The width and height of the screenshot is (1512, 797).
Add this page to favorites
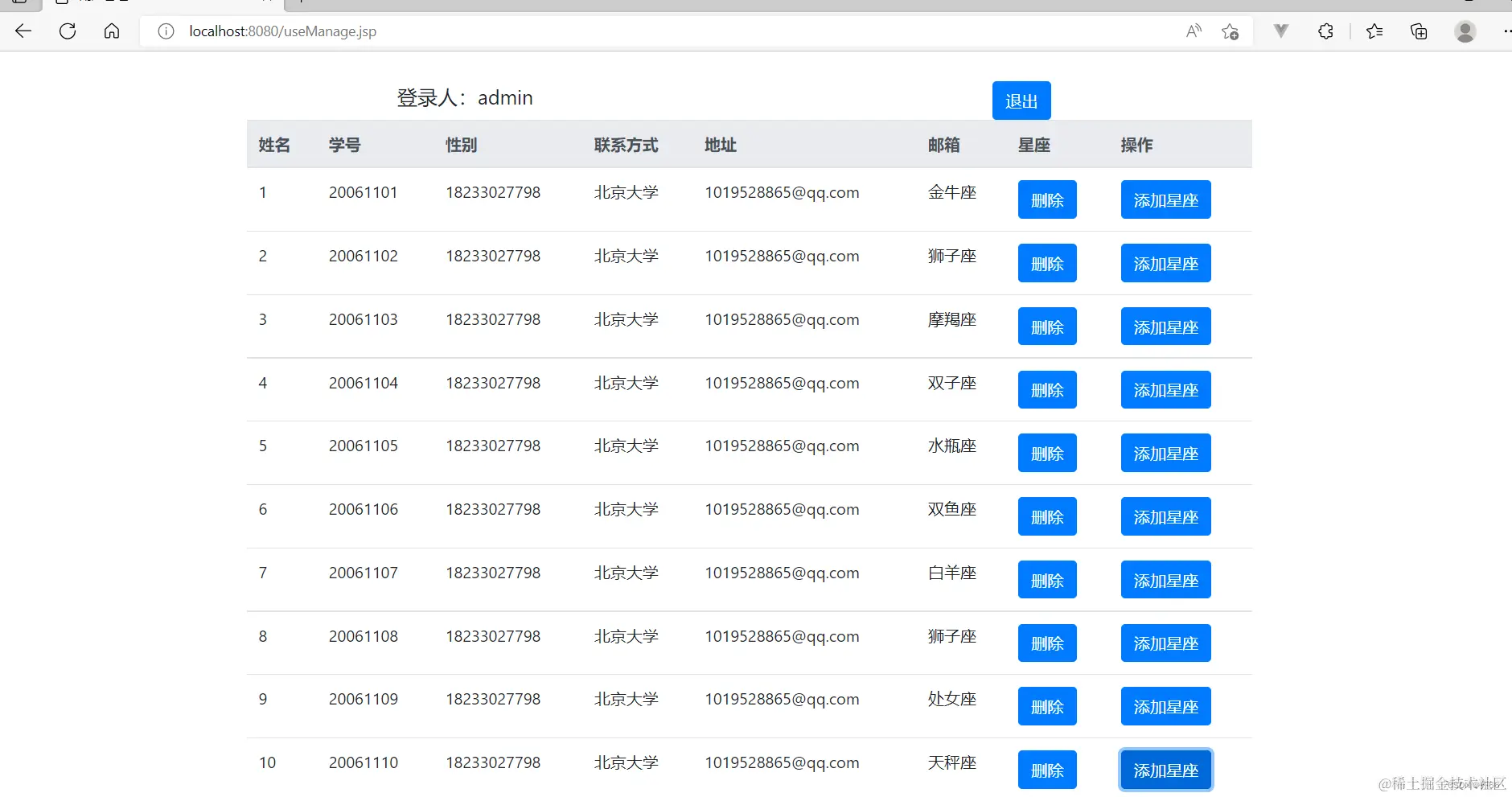(x=1230, y=31)
